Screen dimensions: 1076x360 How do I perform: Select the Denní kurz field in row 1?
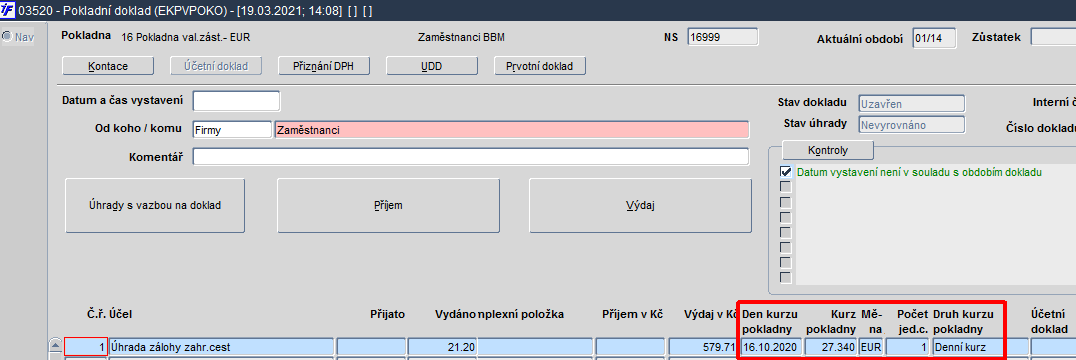[x=967, y=347]
